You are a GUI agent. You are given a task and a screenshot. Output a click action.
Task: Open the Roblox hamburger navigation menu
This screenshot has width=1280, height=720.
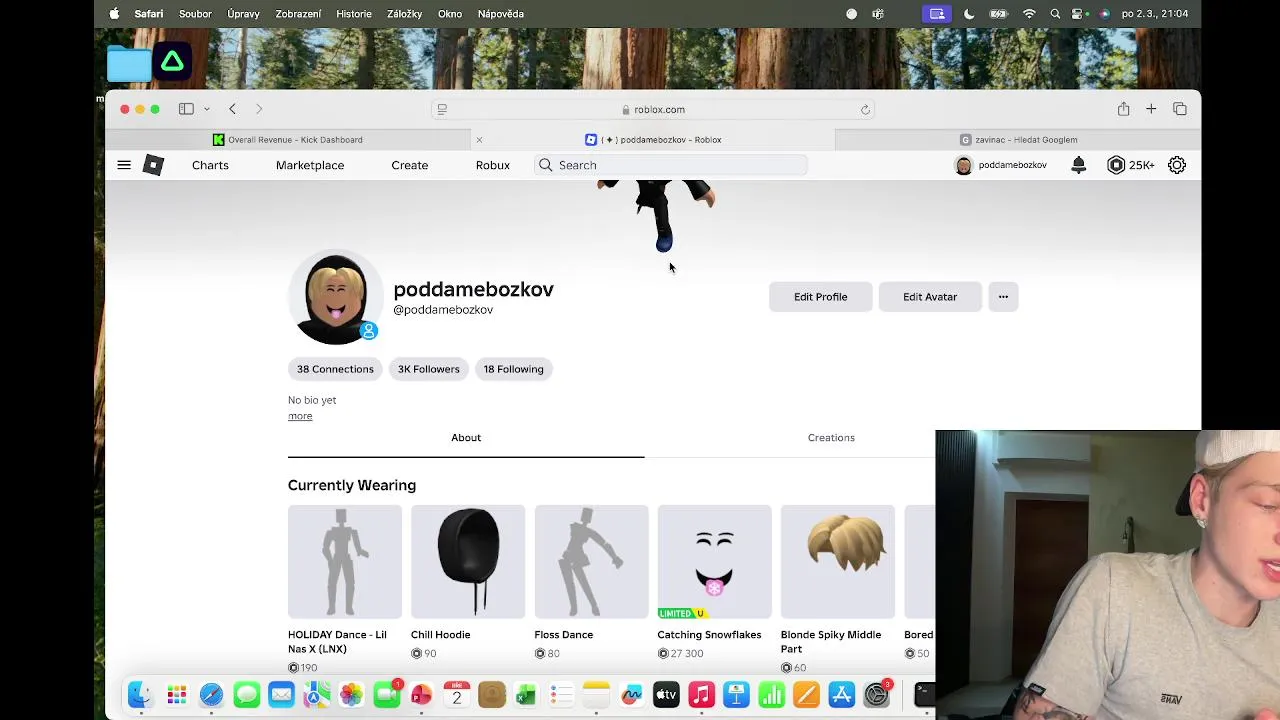click(x=124, y=165)
